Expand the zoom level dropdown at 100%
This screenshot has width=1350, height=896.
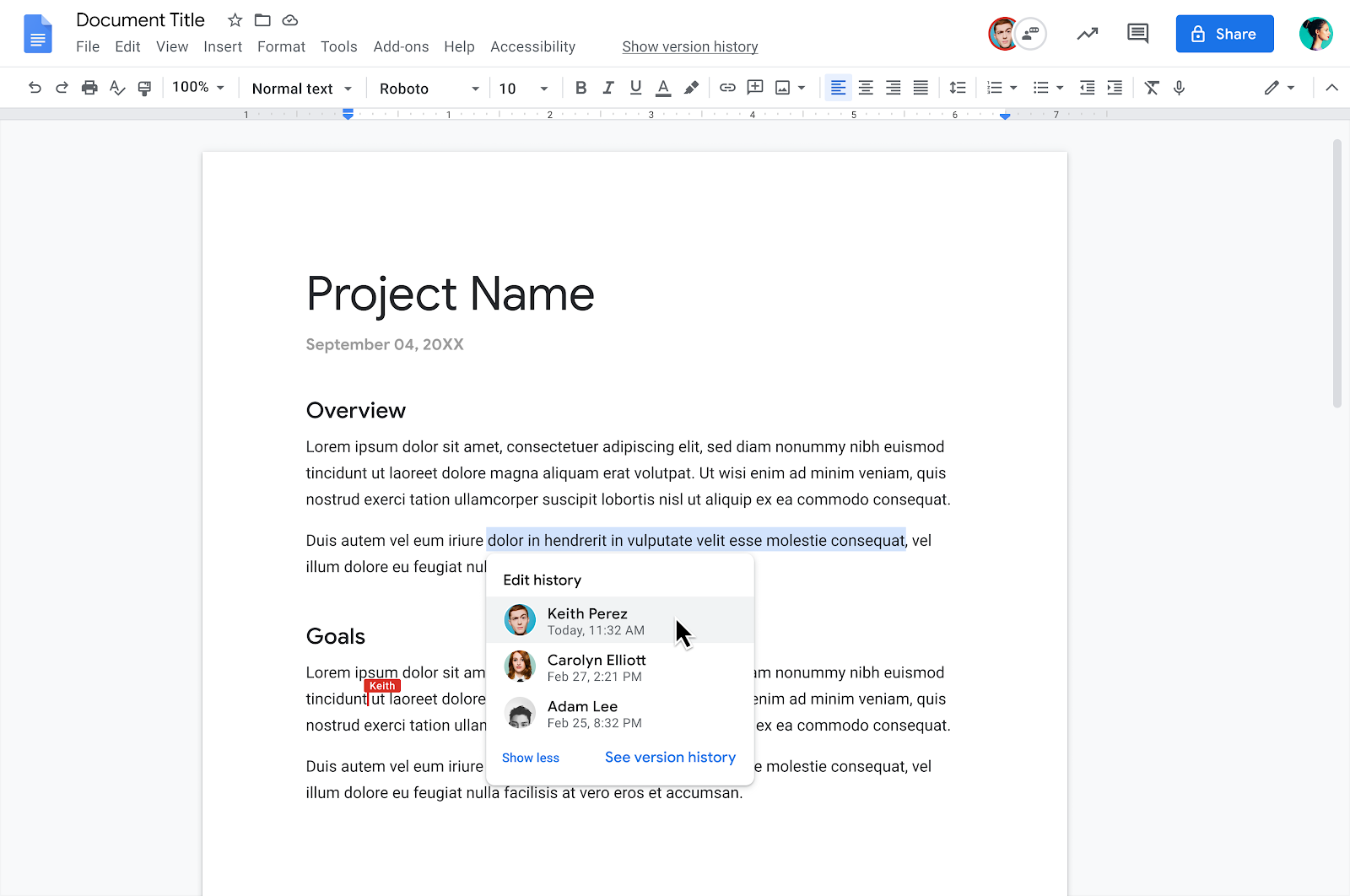click(x=198, y=87)
